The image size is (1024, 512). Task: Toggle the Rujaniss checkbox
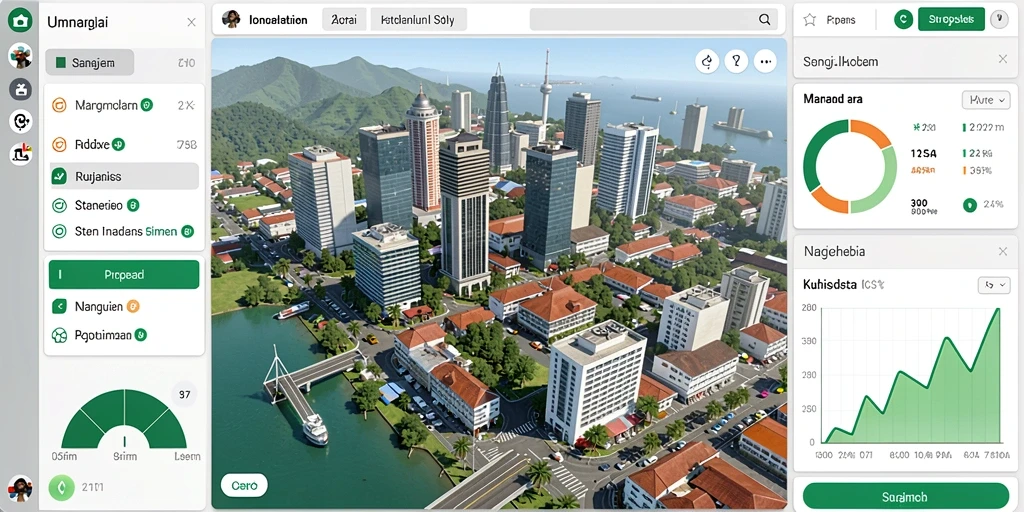(59, 176)
